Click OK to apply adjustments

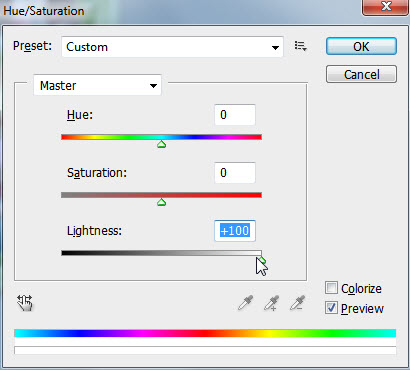(361, 46)
